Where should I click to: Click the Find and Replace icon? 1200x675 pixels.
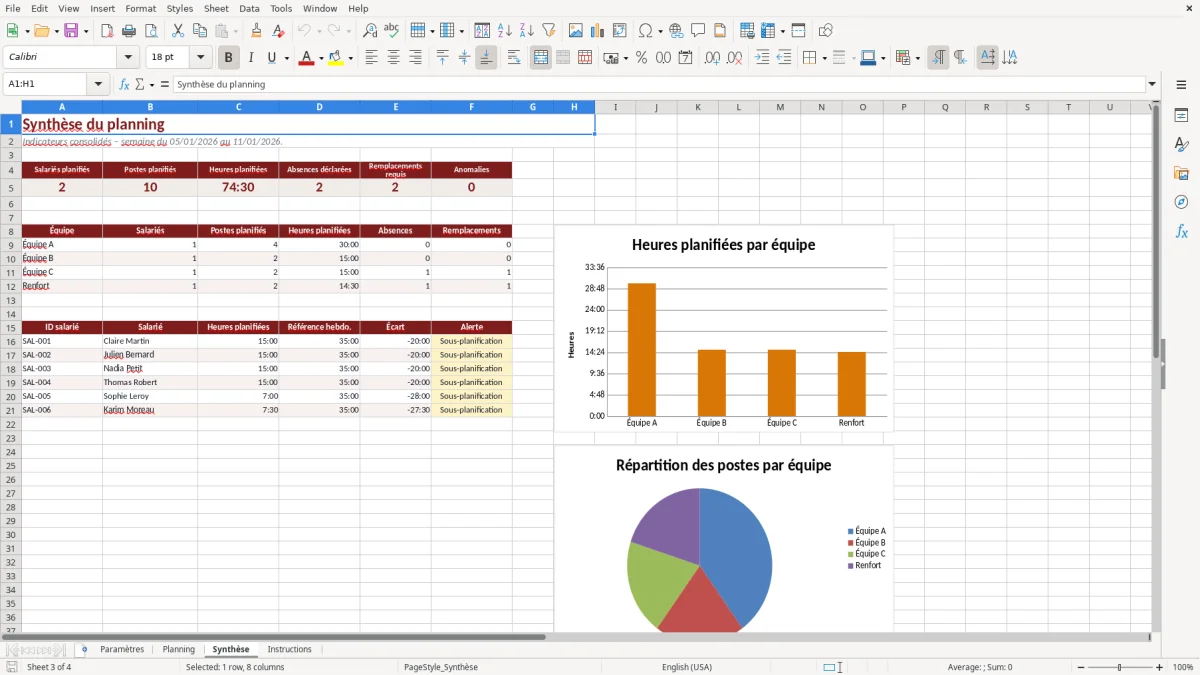point(370,31)
